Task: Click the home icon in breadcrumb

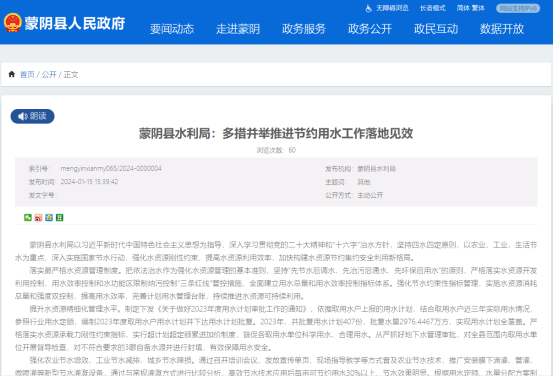Action: click(12, 74)
